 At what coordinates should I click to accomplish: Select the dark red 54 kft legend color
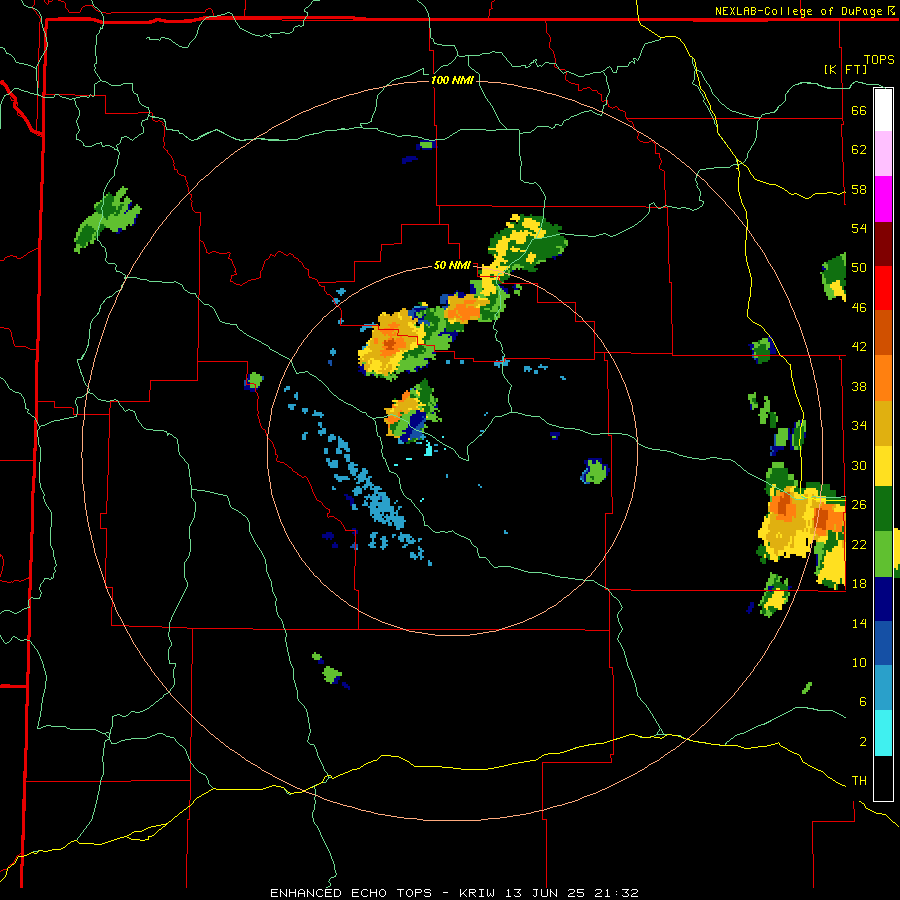883,243
